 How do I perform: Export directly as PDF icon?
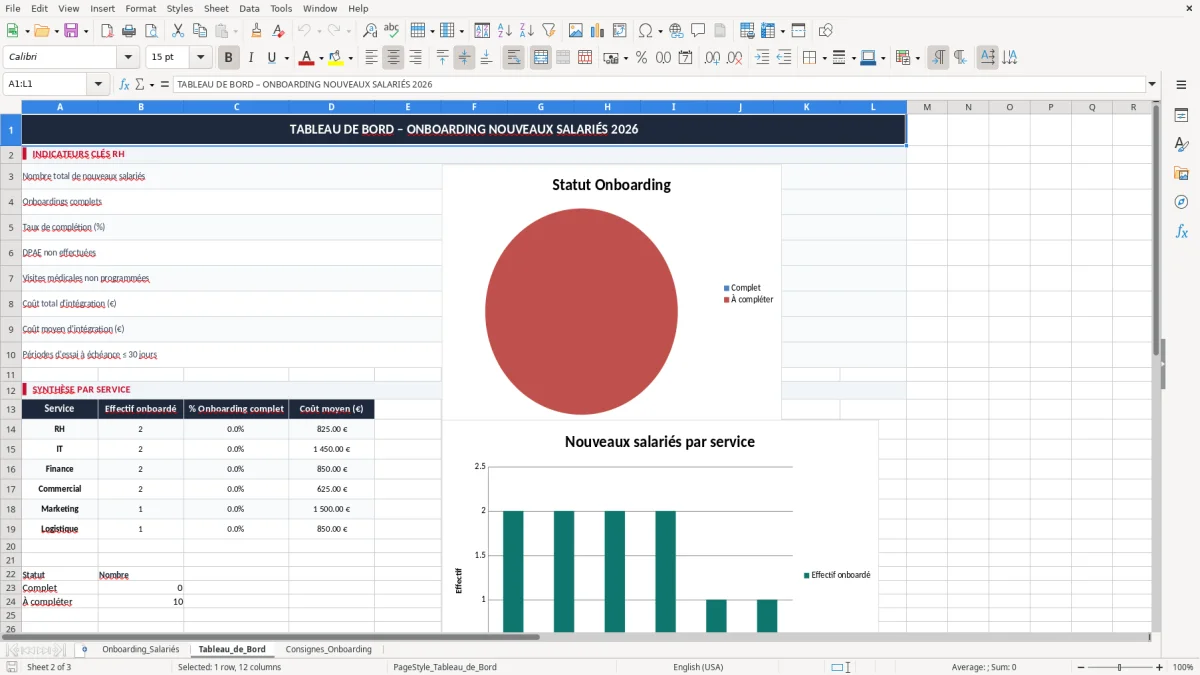point(107,31)
